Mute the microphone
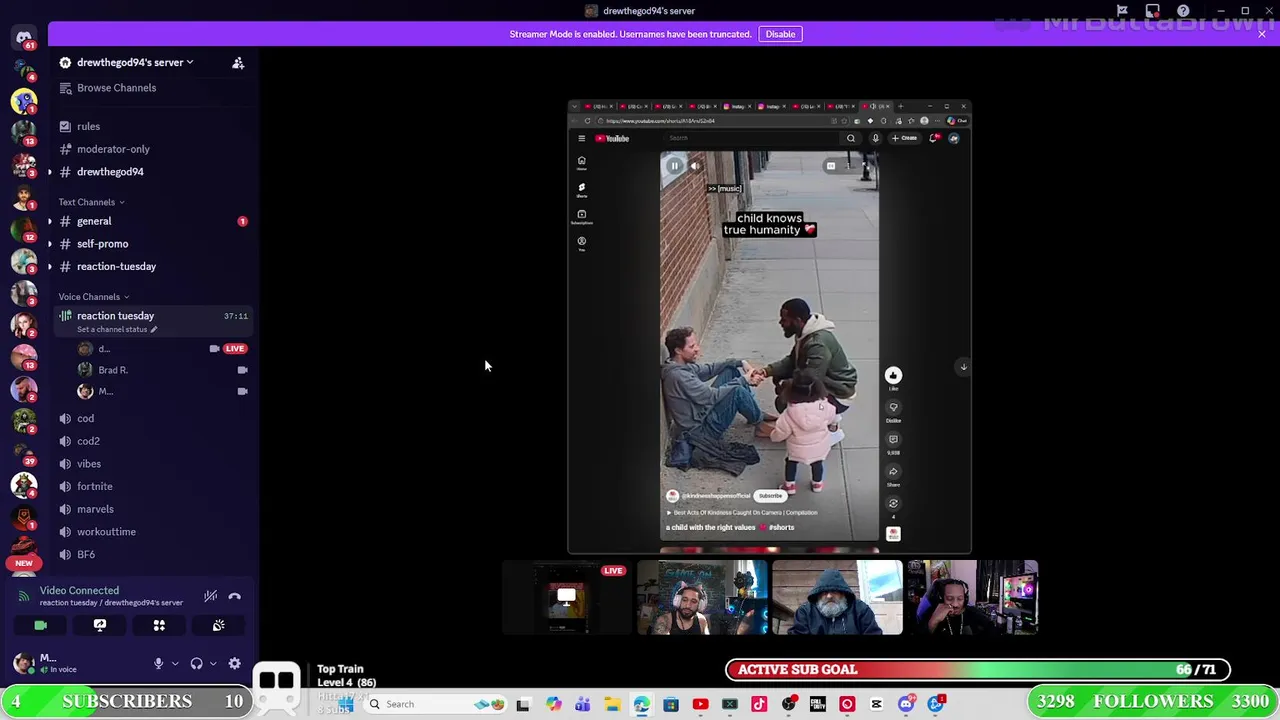The width and height of the screenshot is (1280, 720). coord(158,663)
